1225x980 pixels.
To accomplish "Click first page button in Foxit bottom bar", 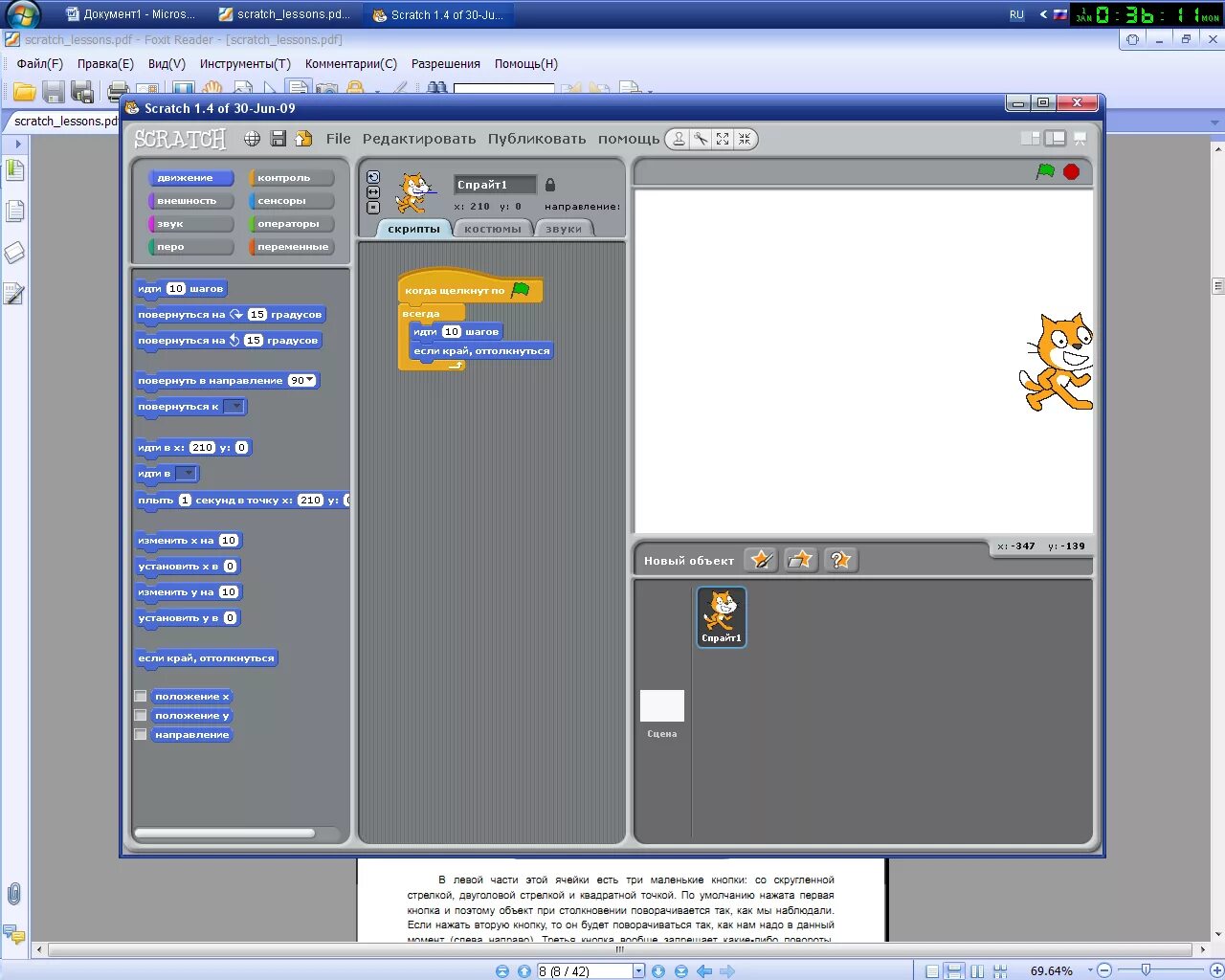I will 502,971.
